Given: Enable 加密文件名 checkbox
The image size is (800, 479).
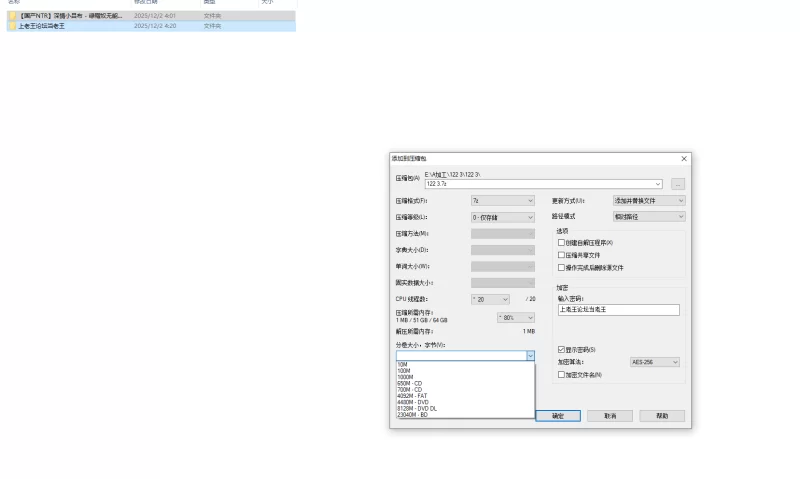Looking at the screenshot, I should (x=561, y=375).
